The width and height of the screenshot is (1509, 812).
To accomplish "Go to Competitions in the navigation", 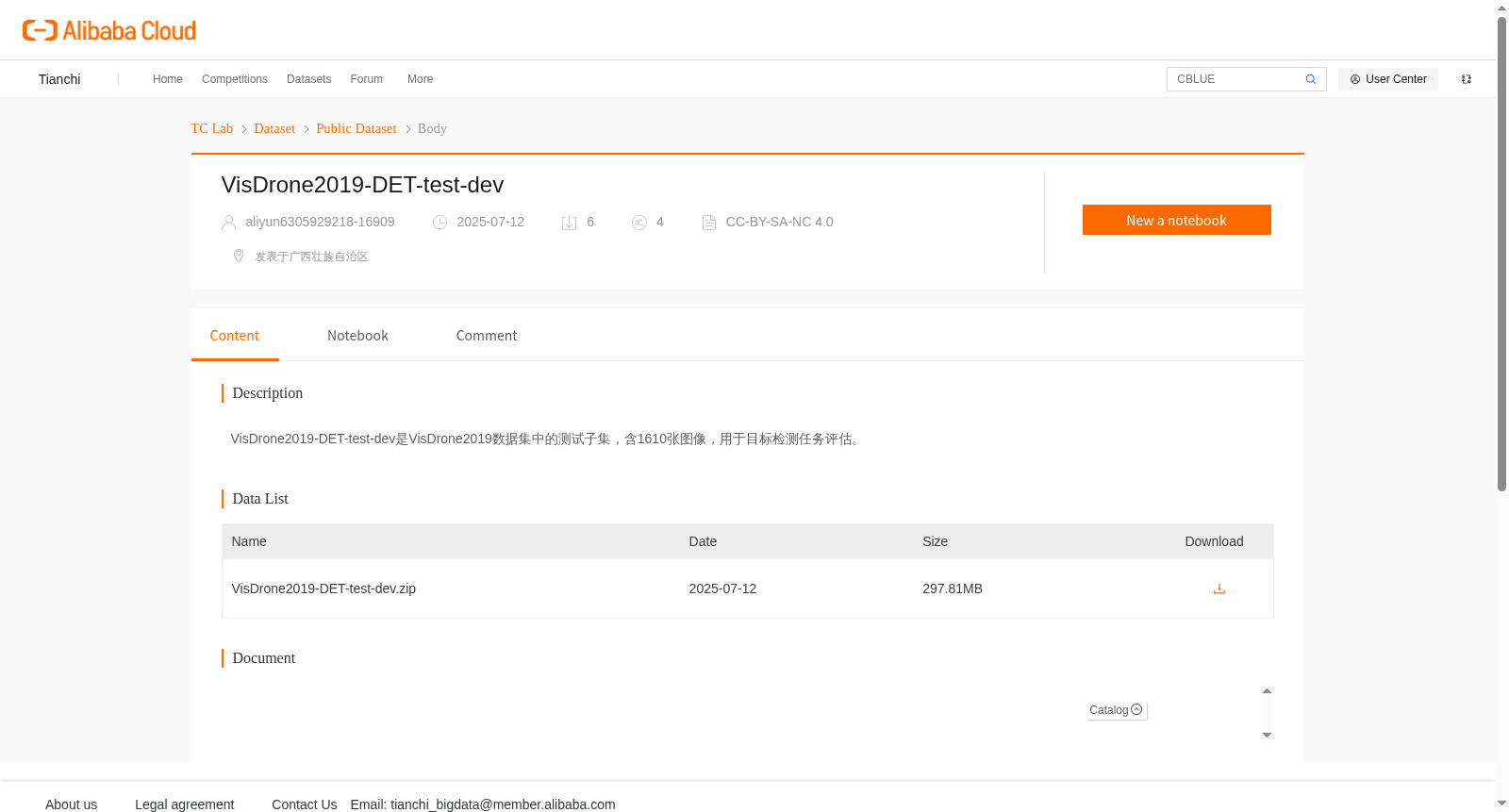I will point(235,79).
